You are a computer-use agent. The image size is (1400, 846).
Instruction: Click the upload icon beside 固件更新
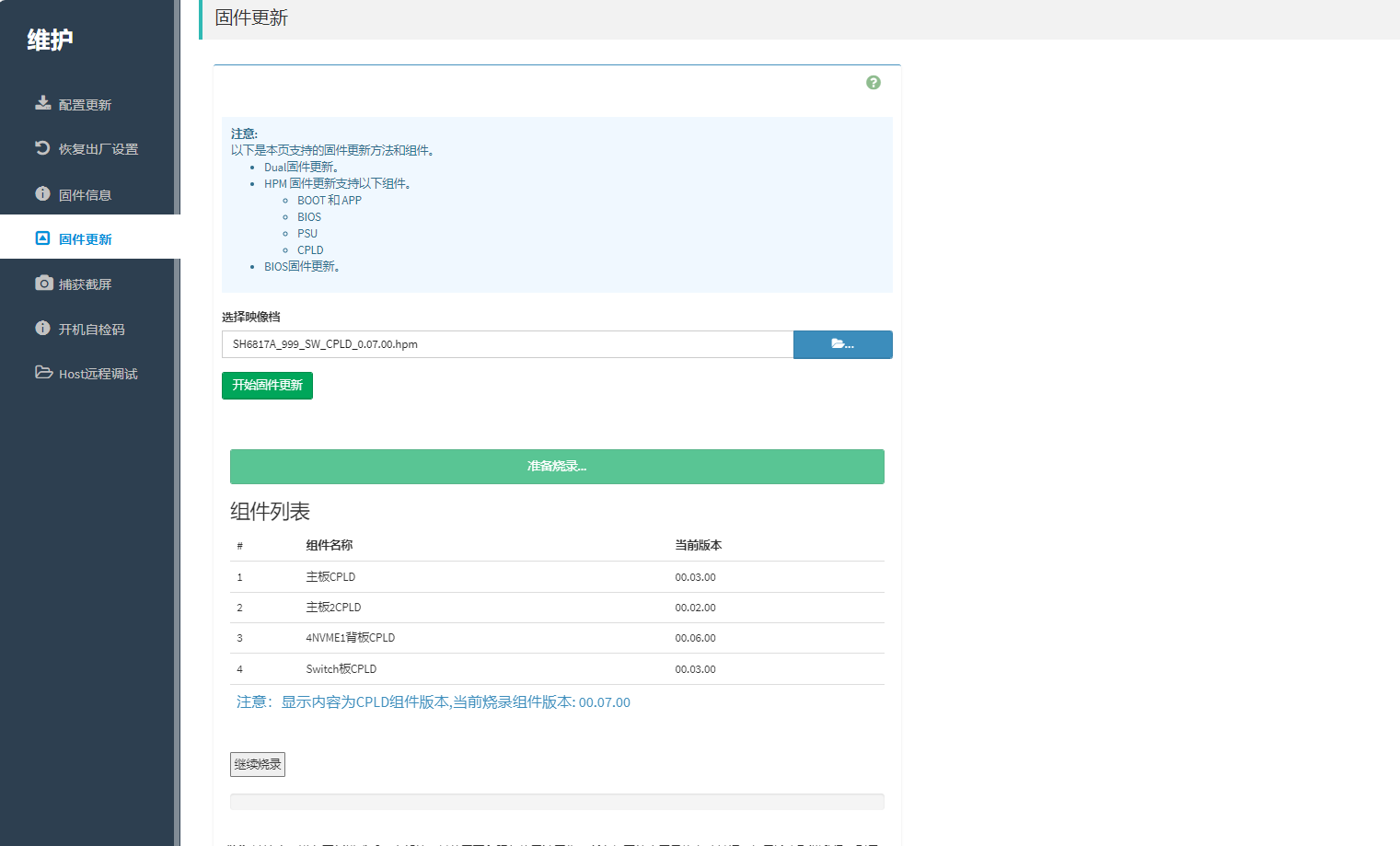[42, 238]
